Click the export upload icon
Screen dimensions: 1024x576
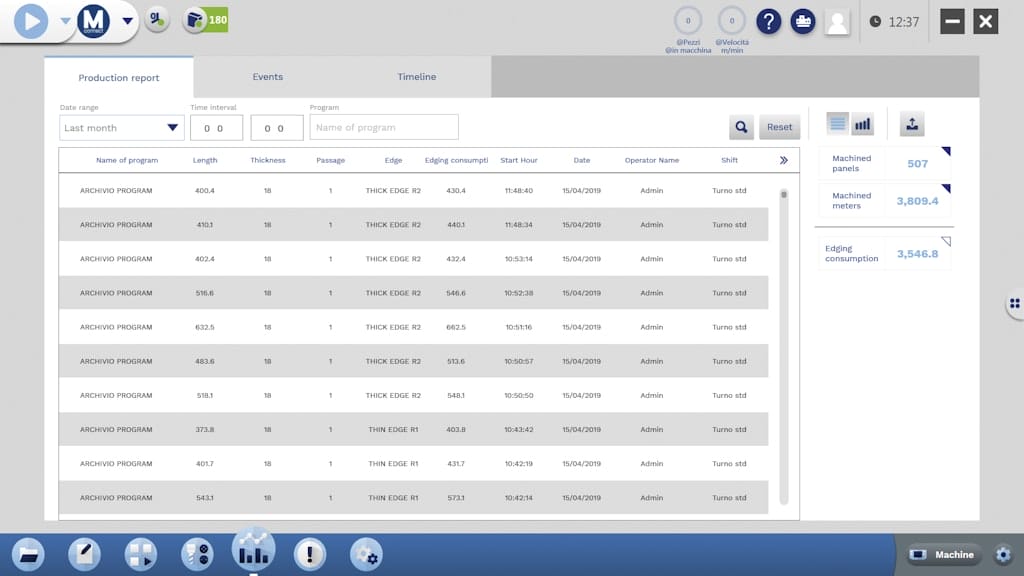coord(911,124)
